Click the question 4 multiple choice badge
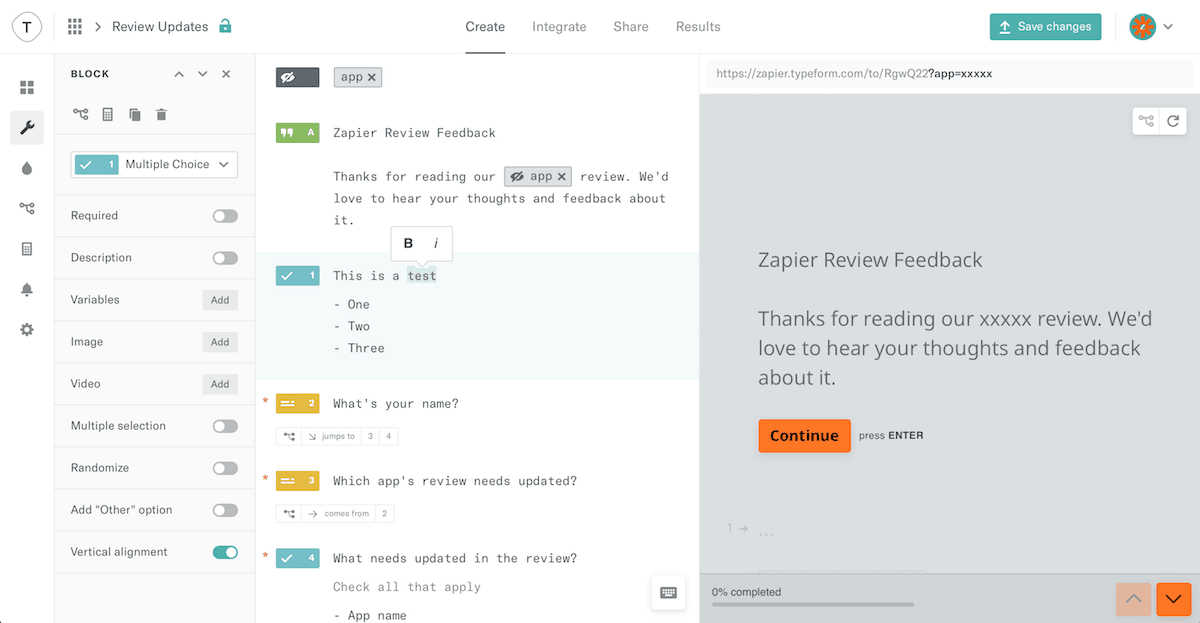This screenshot has width=1200, height=623. [x=297, y=558]
